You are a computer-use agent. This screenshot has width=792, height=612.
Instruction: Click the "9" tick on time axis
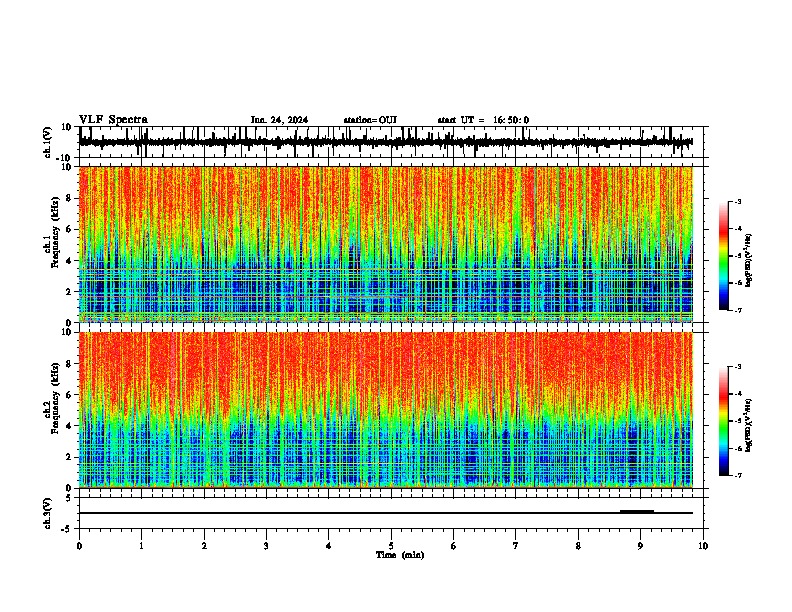640,546
